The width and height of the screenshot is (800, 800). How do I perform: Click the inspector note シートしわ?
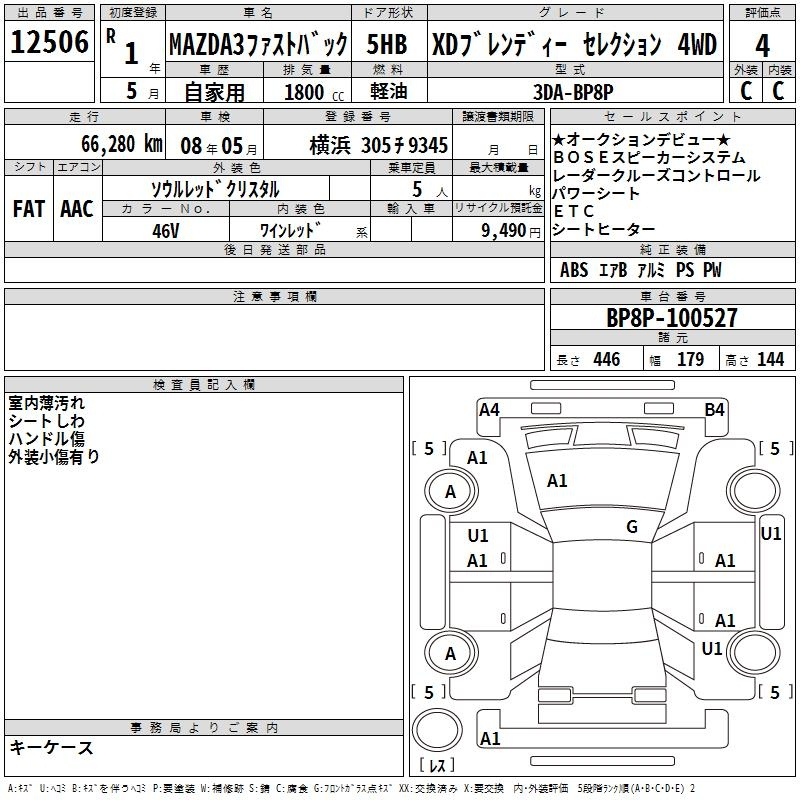pyautogui.click(x=46, y=421)
